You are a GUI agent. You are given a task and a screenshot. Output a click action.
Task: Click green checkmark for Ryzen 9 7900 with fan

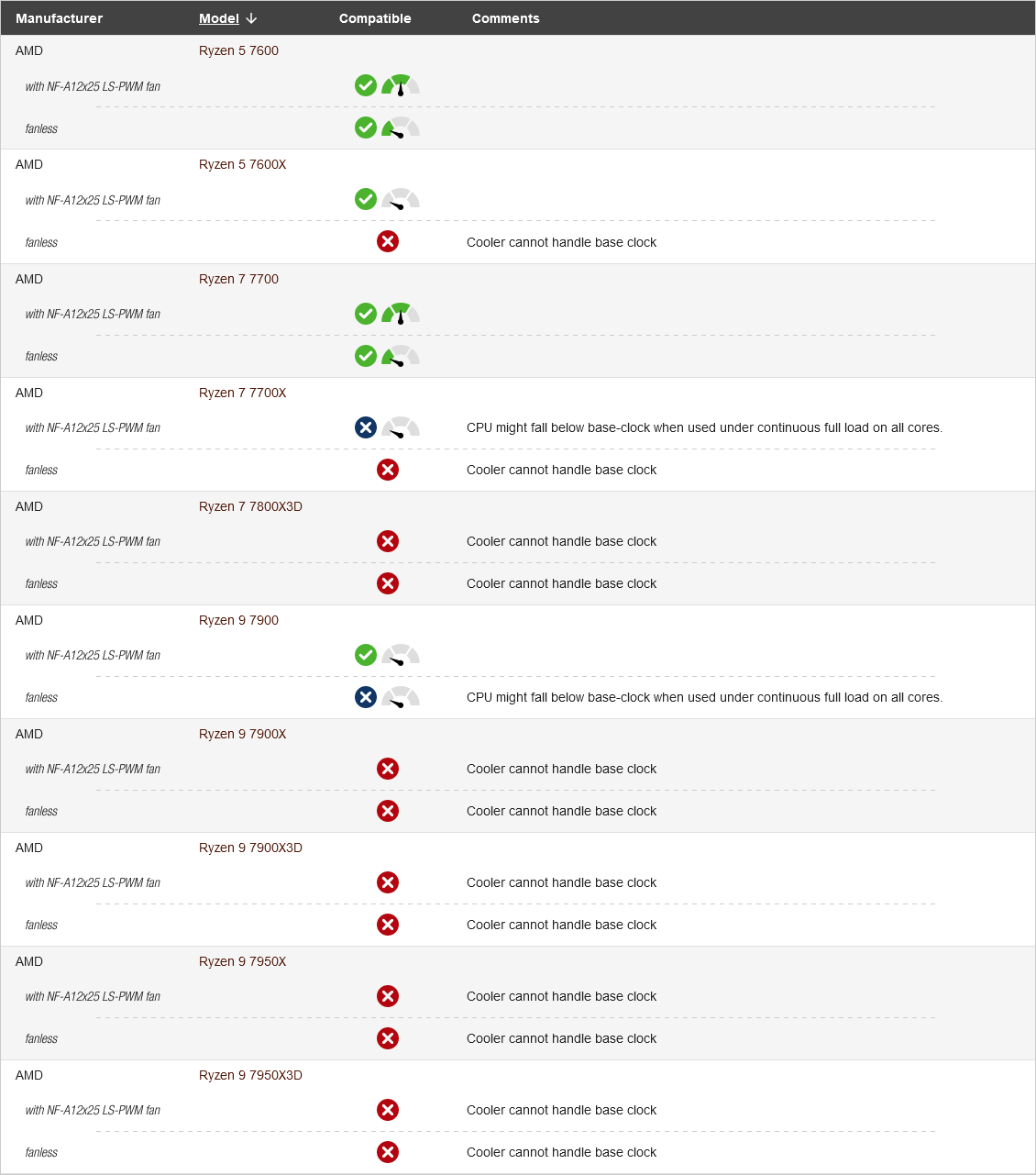(x=366, y=654)
